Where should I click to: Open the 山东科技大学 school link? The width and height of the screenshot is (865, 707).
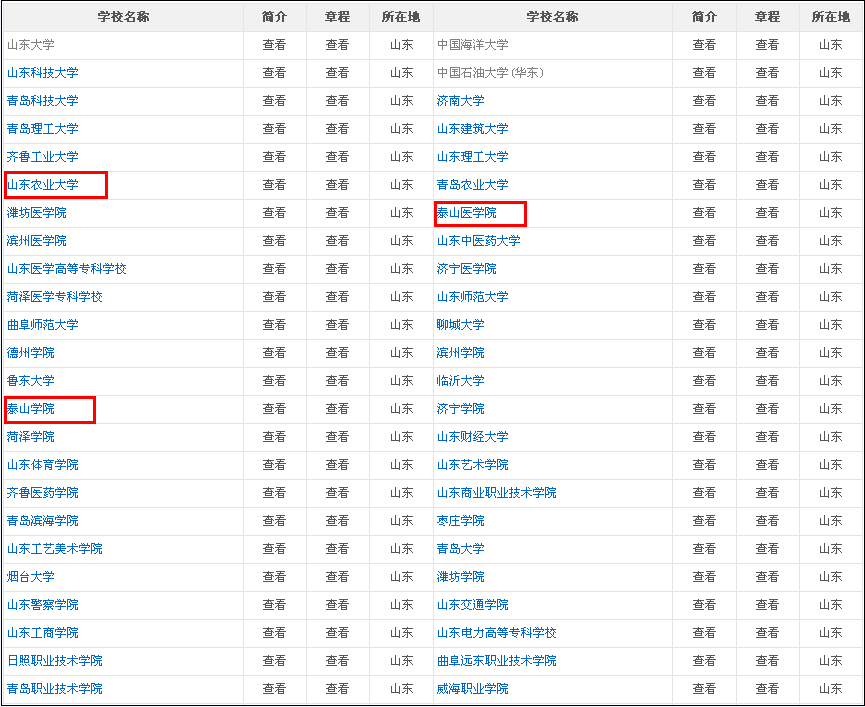[42, 73]
